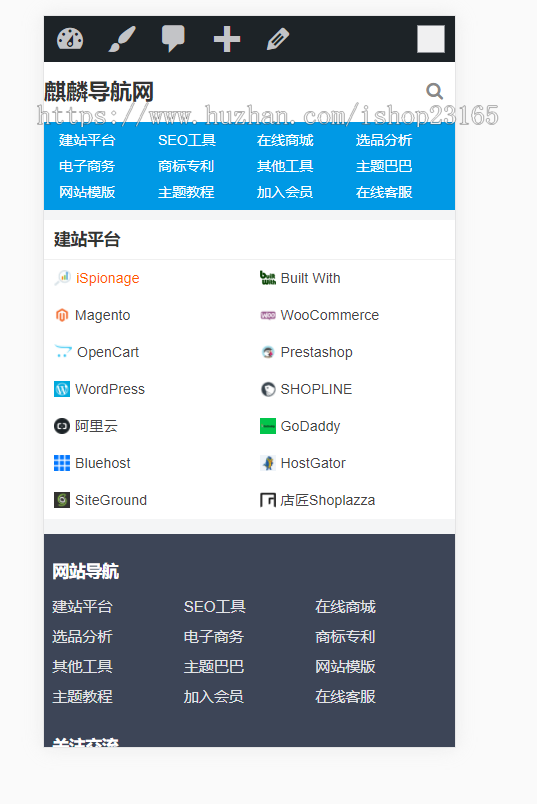Click footer link 网站模版
Screen dimensions: 537x804
click(x=346, y=667)
